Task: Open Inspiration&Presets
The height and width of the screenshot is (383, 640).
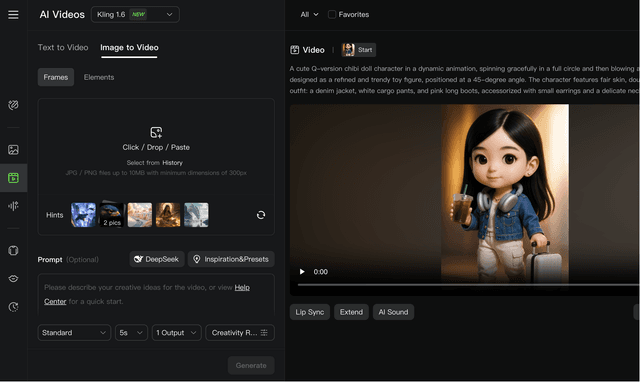Action: tap(231, 259)
